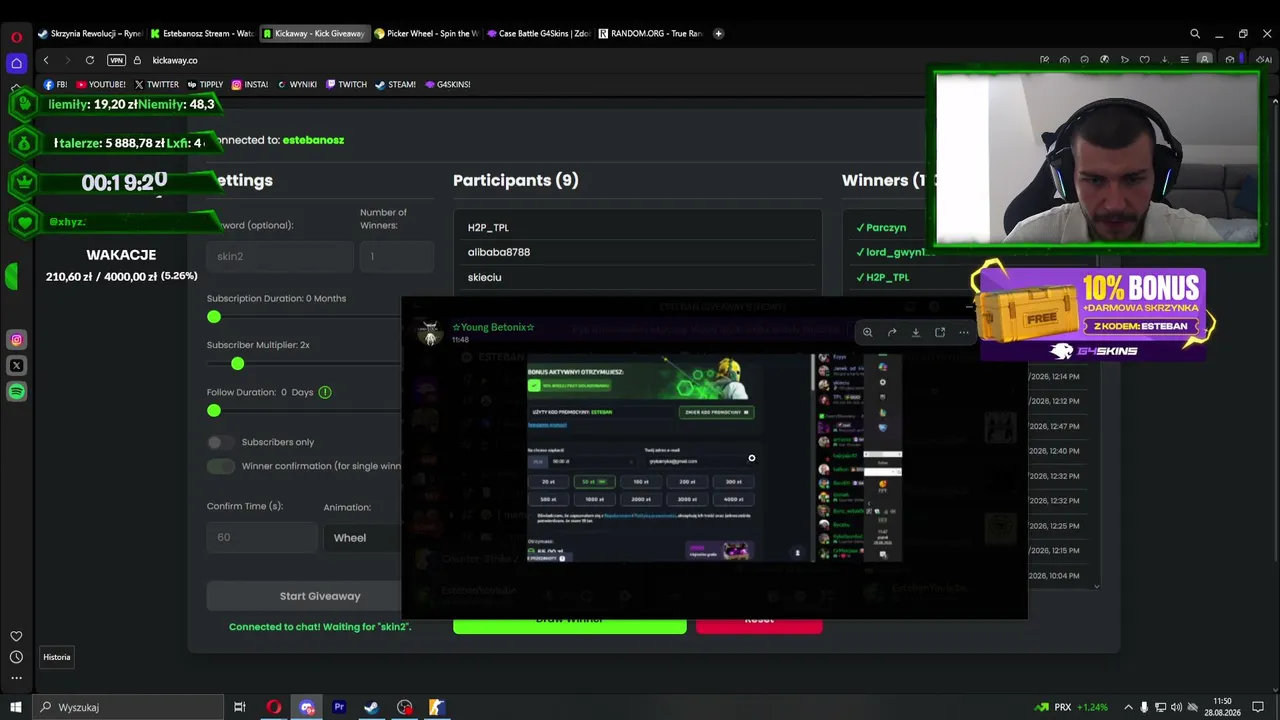
Task: Open the STEAM! bookmark
Action: tap(395, 84)
